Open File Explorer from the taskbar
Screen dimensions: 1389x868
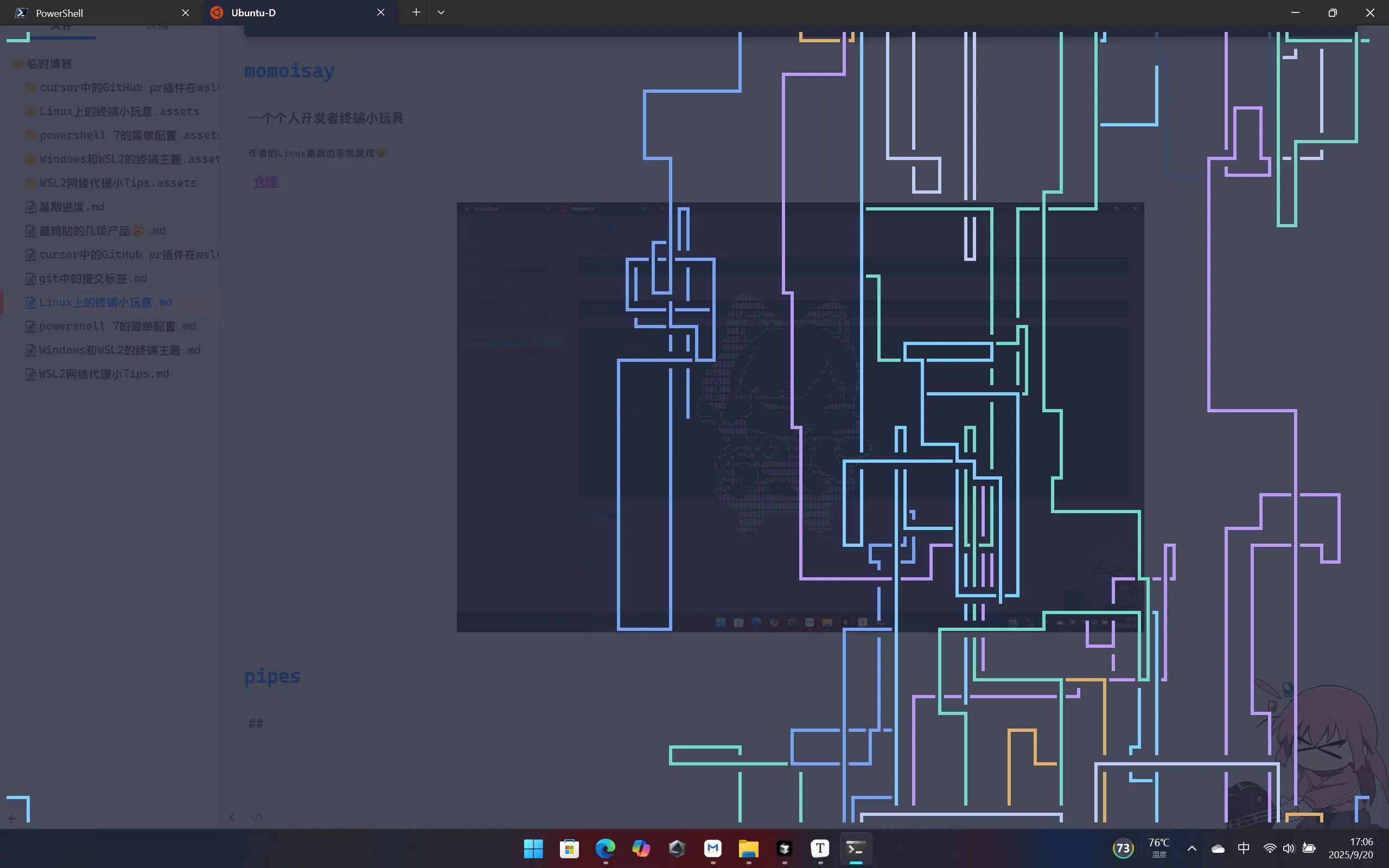(748, 848)
